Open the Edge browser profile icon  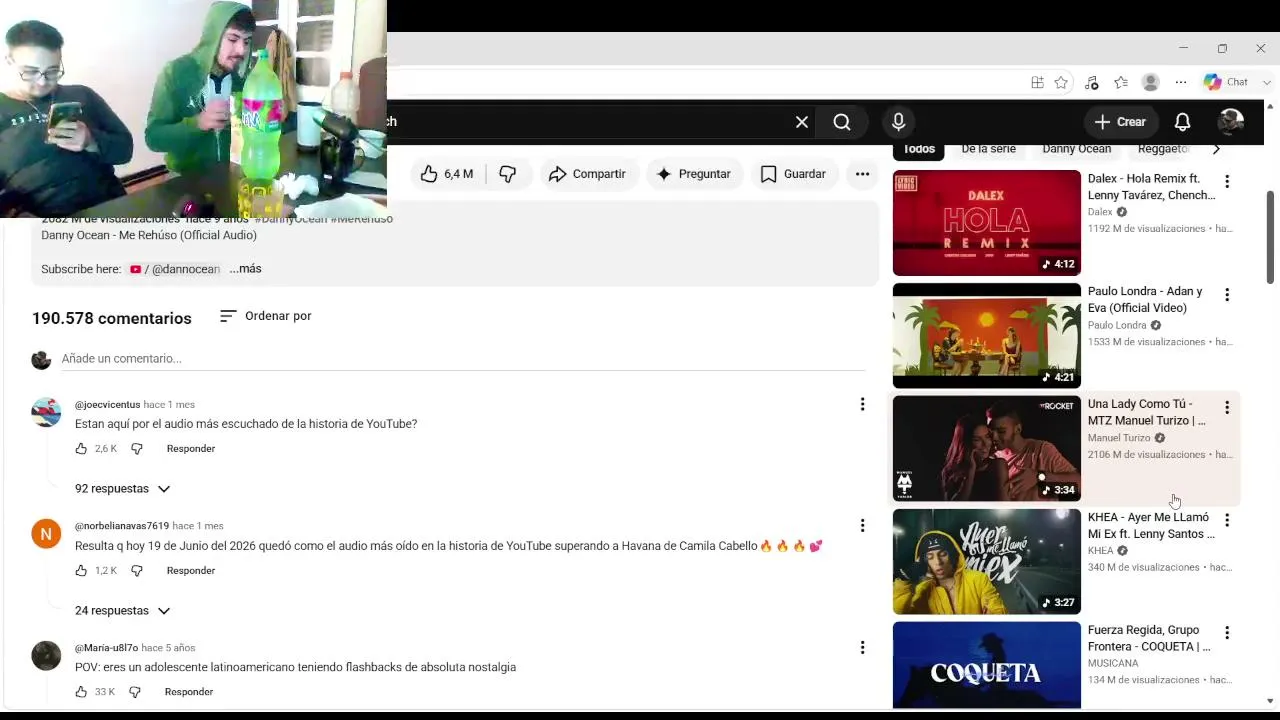pyautogui.click(x=1151, y=82)
